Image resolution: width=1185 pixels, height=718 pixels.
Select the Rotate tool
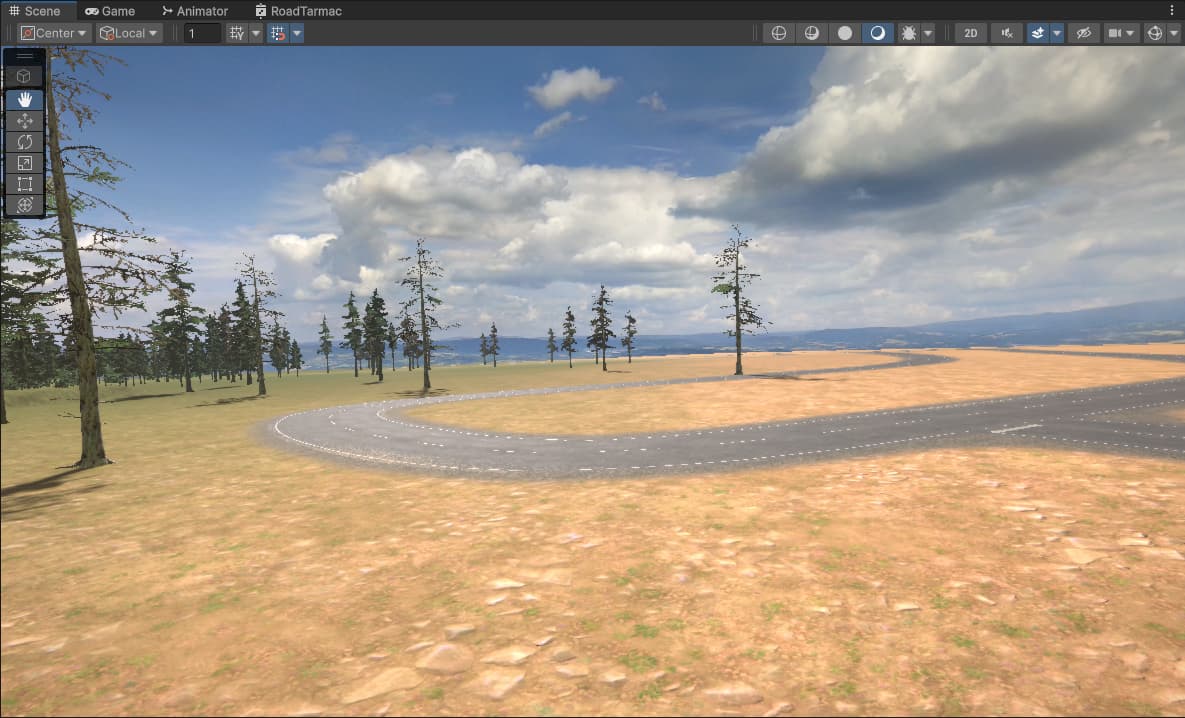[x=24, y=142]
